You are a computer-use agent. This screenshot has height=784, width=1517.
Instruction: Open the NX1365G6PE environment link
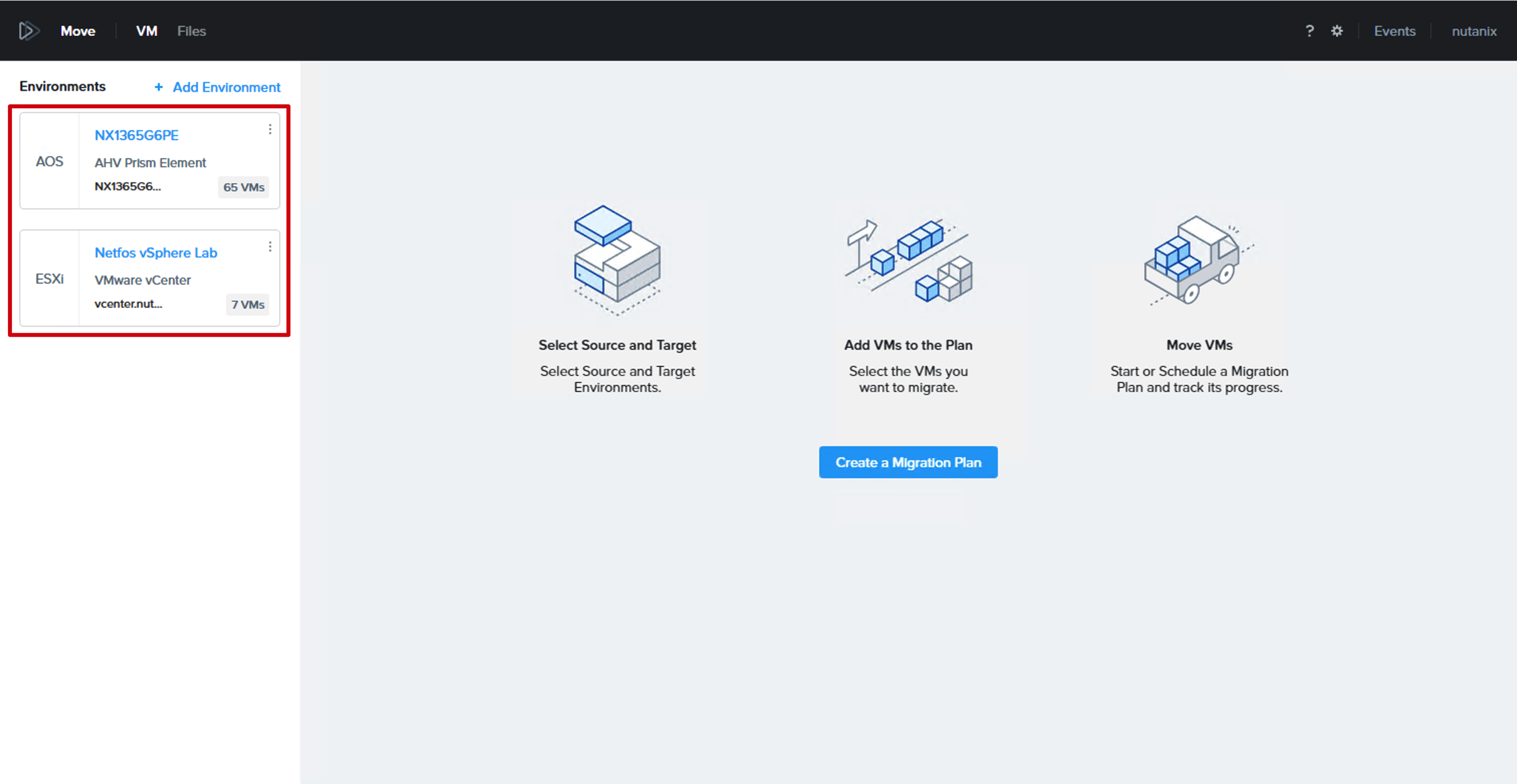pyautogui.click(x=137, y=135)
